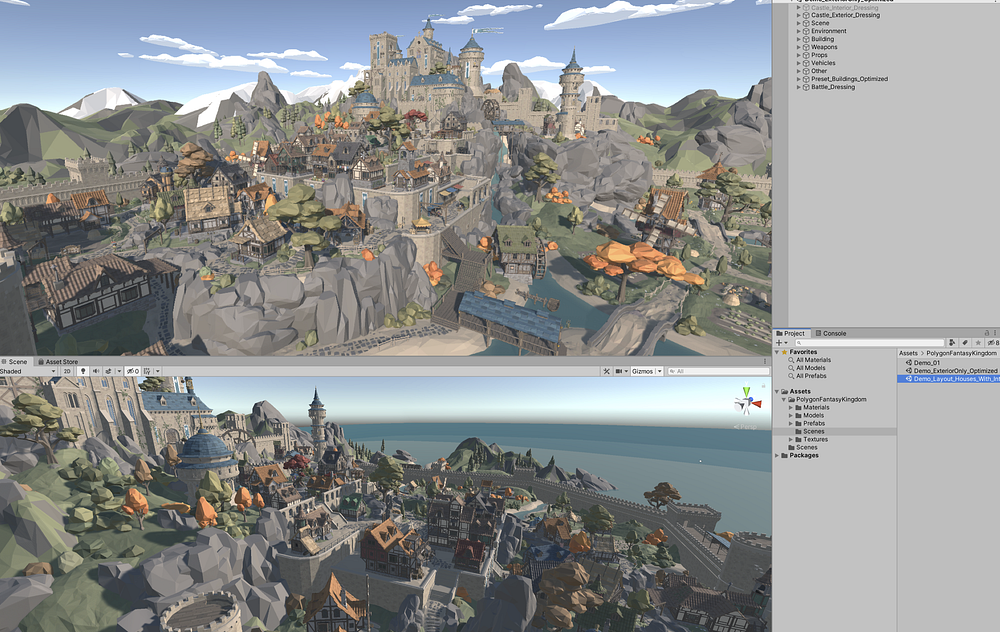
Task: Click the Other object cube icon
Action: pos(806,71)
